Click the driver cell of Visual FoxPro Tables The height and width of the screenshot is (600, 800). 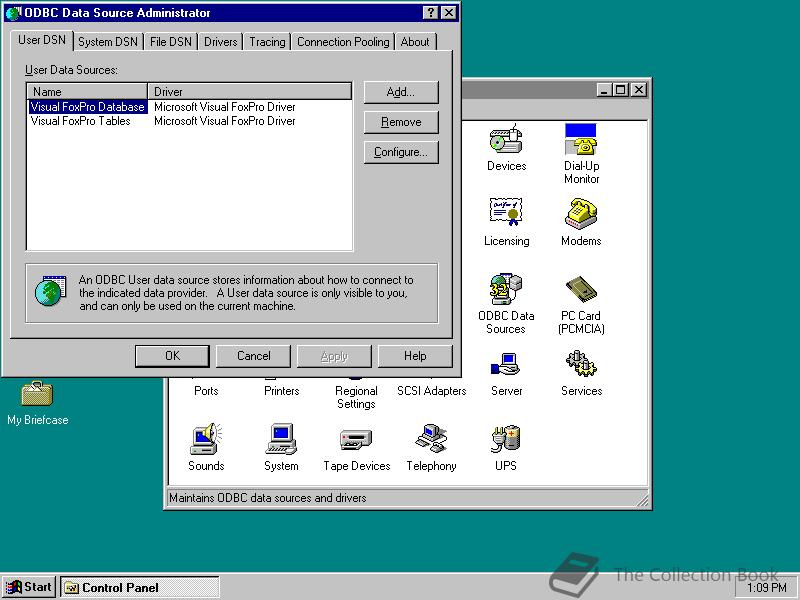pyautogui.click(x=225, y=121)
